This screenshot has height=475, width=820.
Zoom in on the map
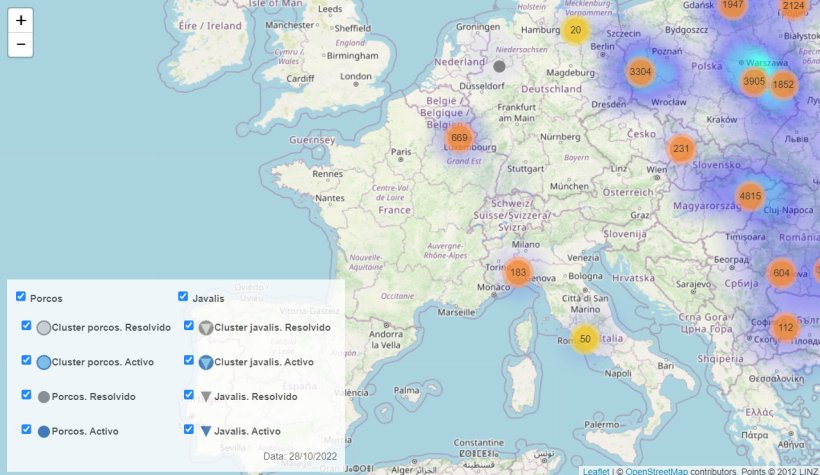point(21,20)
